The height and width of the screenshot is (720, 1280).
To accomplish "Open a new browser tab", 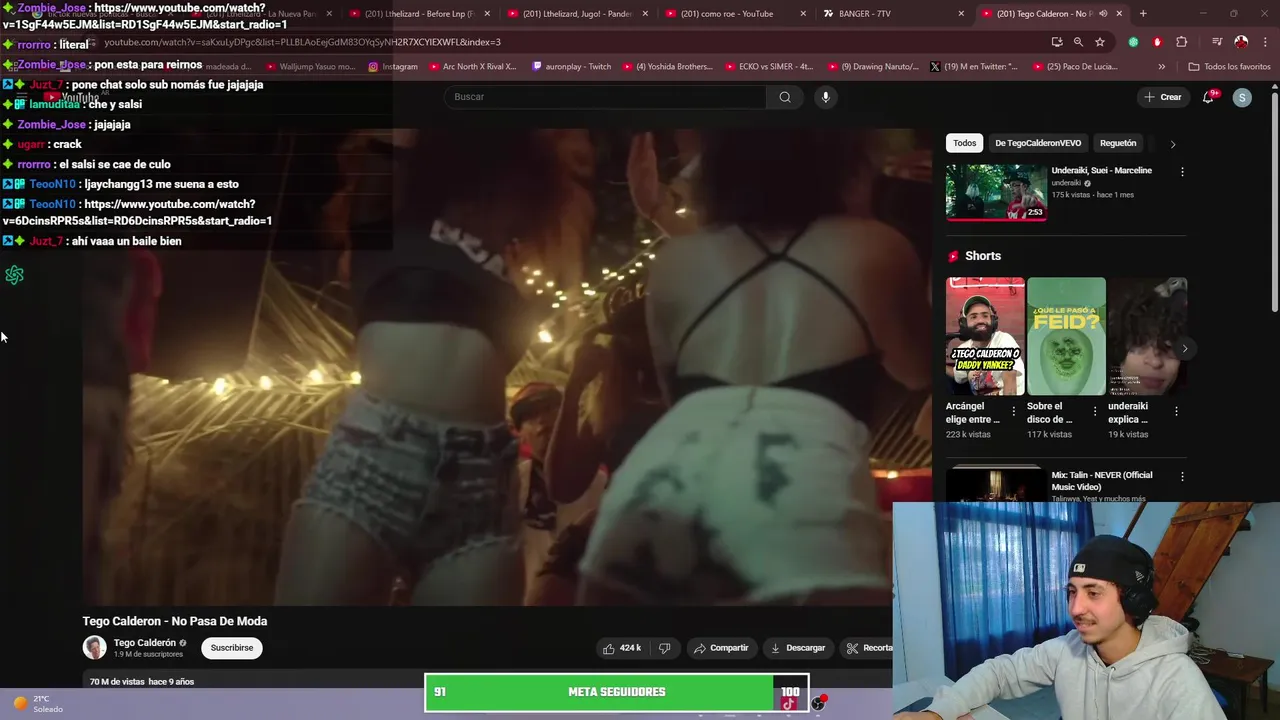I will coord(1143,14).
